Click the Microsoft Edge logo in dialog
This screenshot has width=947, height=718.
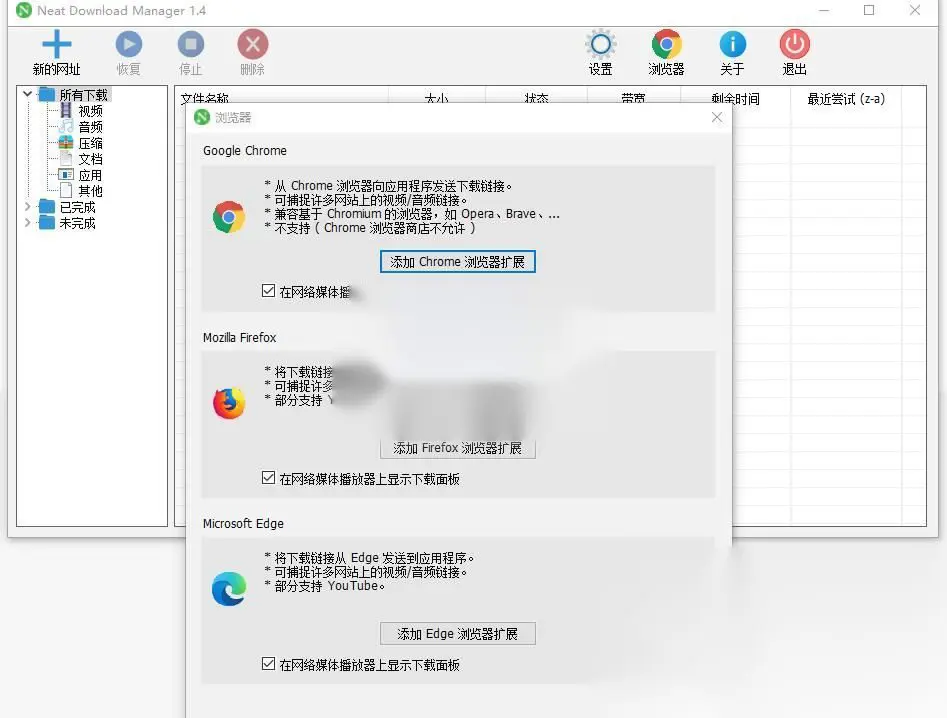229,589
